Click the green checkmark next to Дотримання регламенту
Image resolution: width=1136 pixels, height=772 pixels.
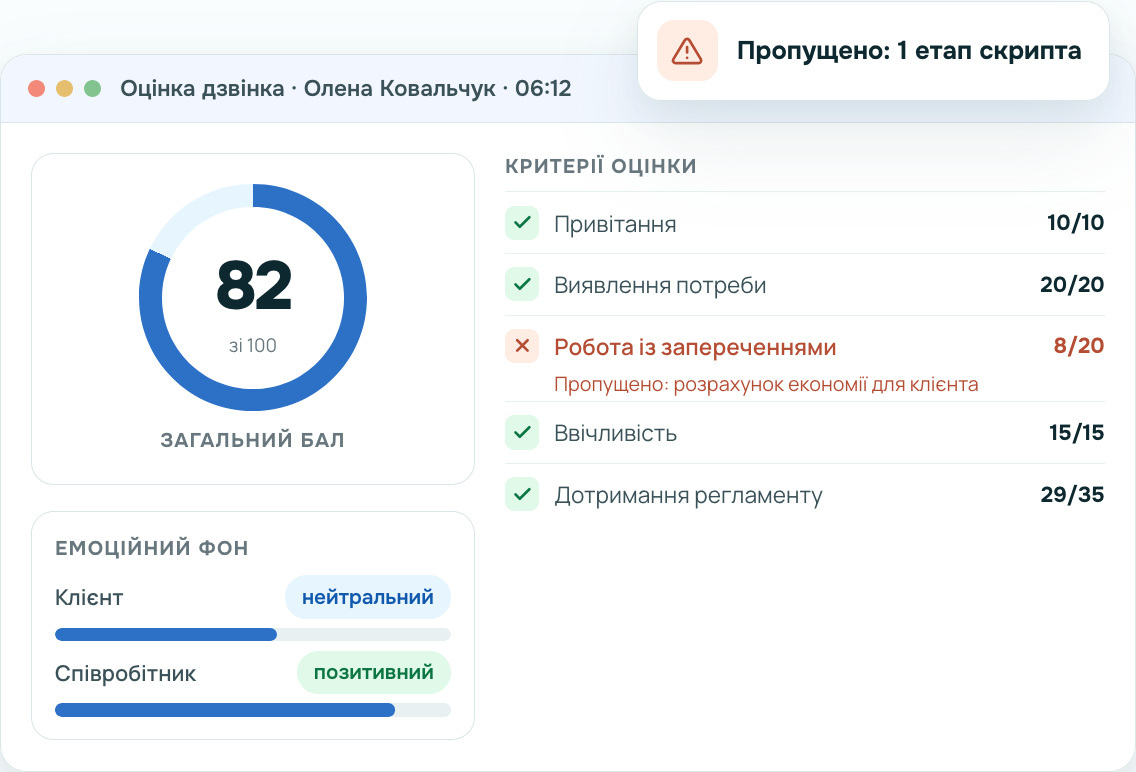[522, 495]
